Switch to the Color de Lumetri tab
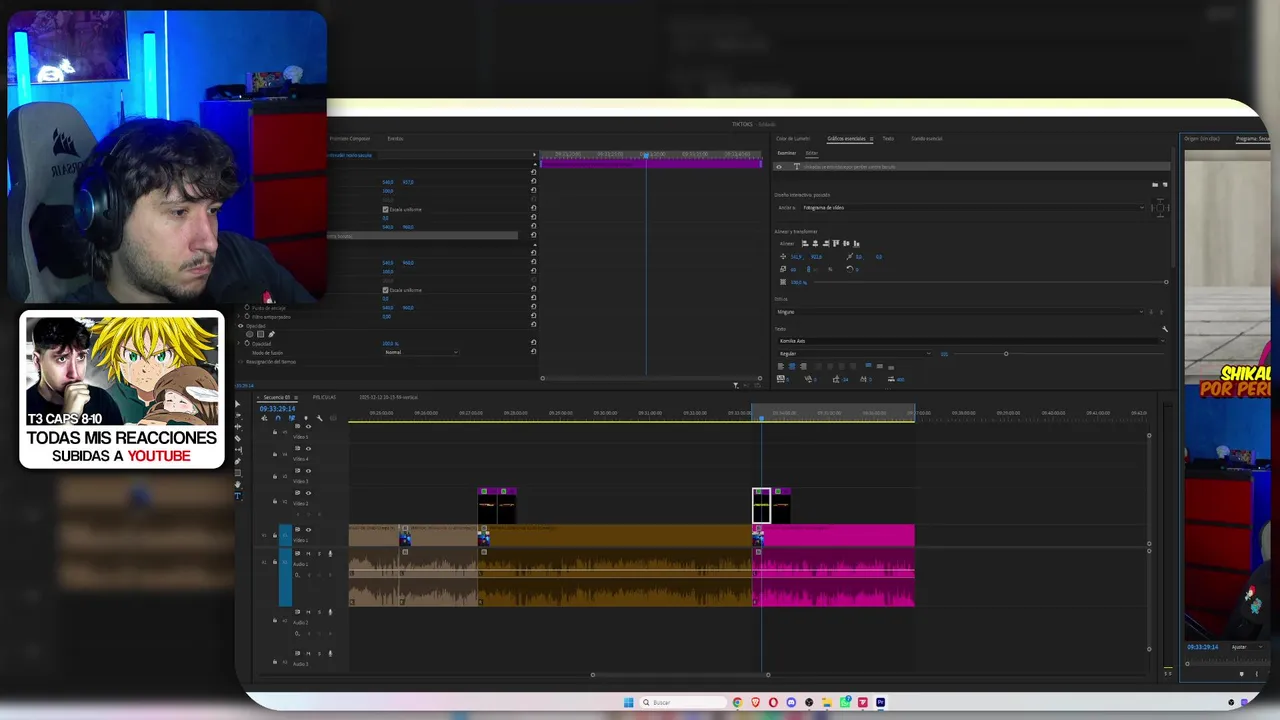 (x=793, y=139)
